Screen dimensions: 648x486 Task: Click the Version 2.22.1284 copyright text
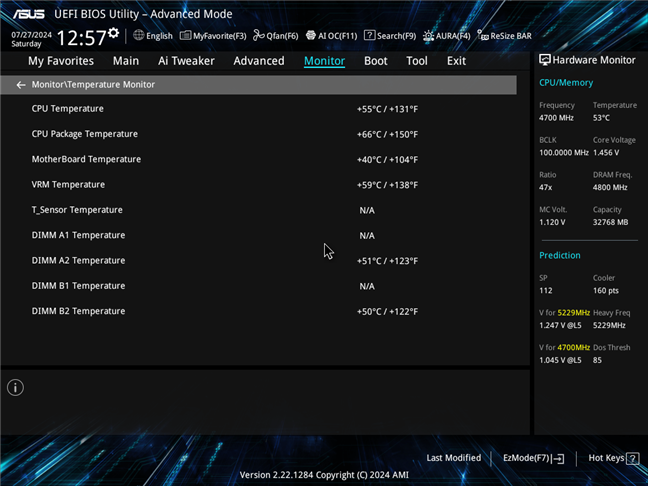(x=324, y=475)
